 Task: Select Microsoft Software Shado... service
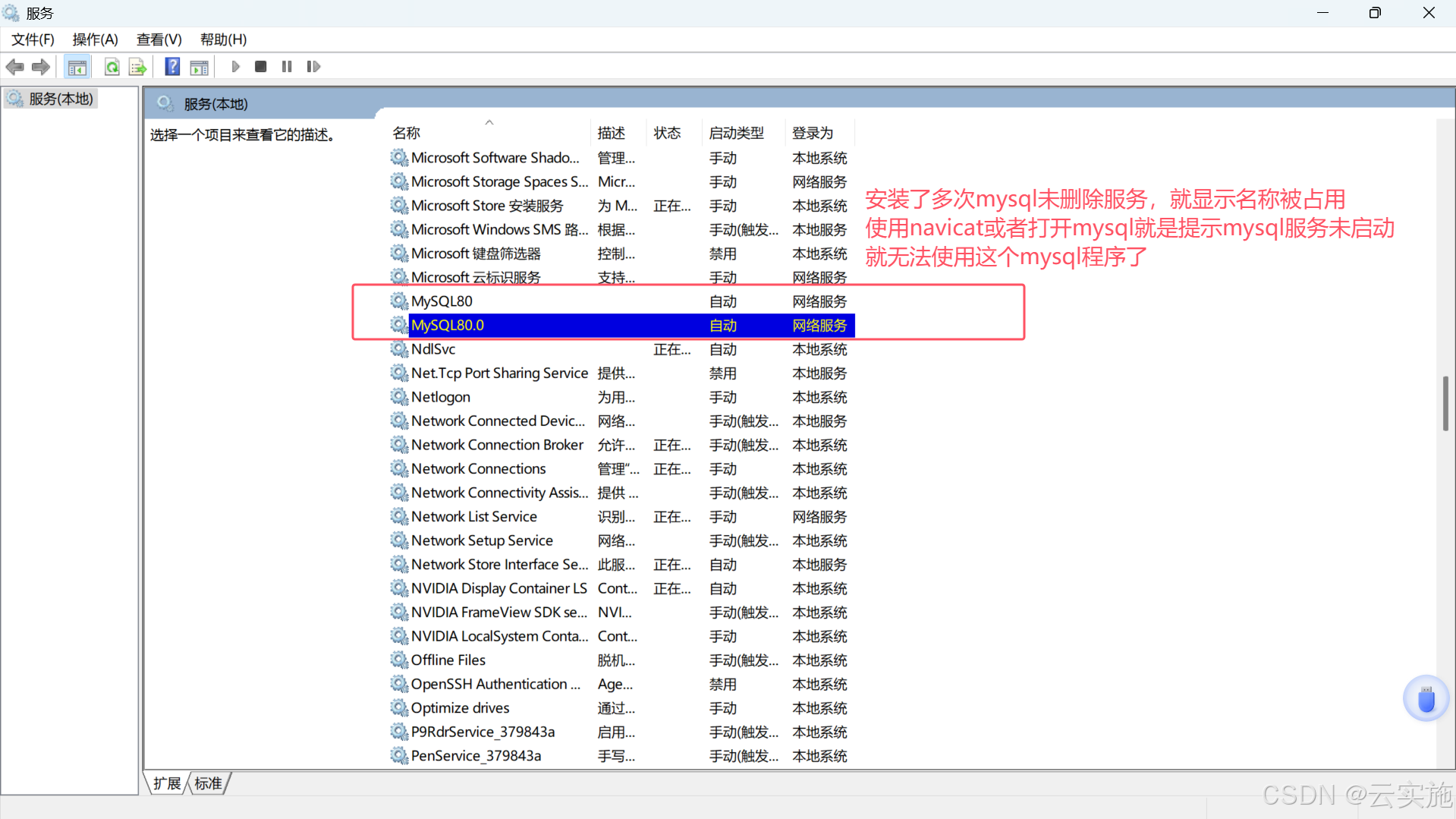tap(622, 158)
